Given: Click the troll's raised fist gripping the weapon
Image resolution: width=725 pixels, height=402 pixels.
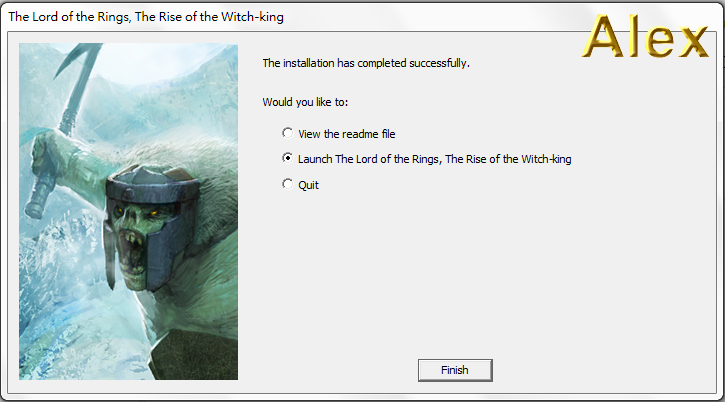Looking at the screenshot, I should 50,155.
